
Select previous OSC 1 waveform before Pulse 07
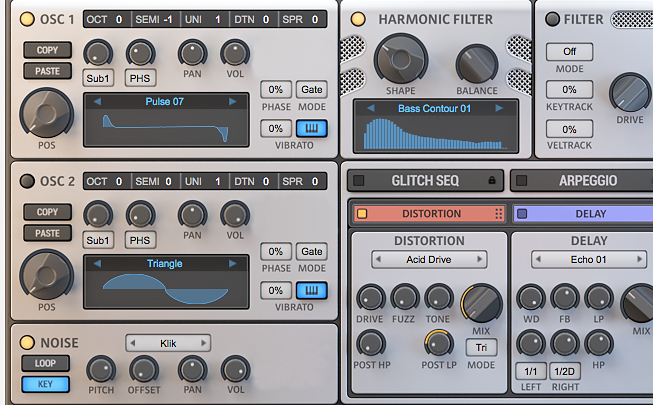pyautogui.click(x=97, y=101)
